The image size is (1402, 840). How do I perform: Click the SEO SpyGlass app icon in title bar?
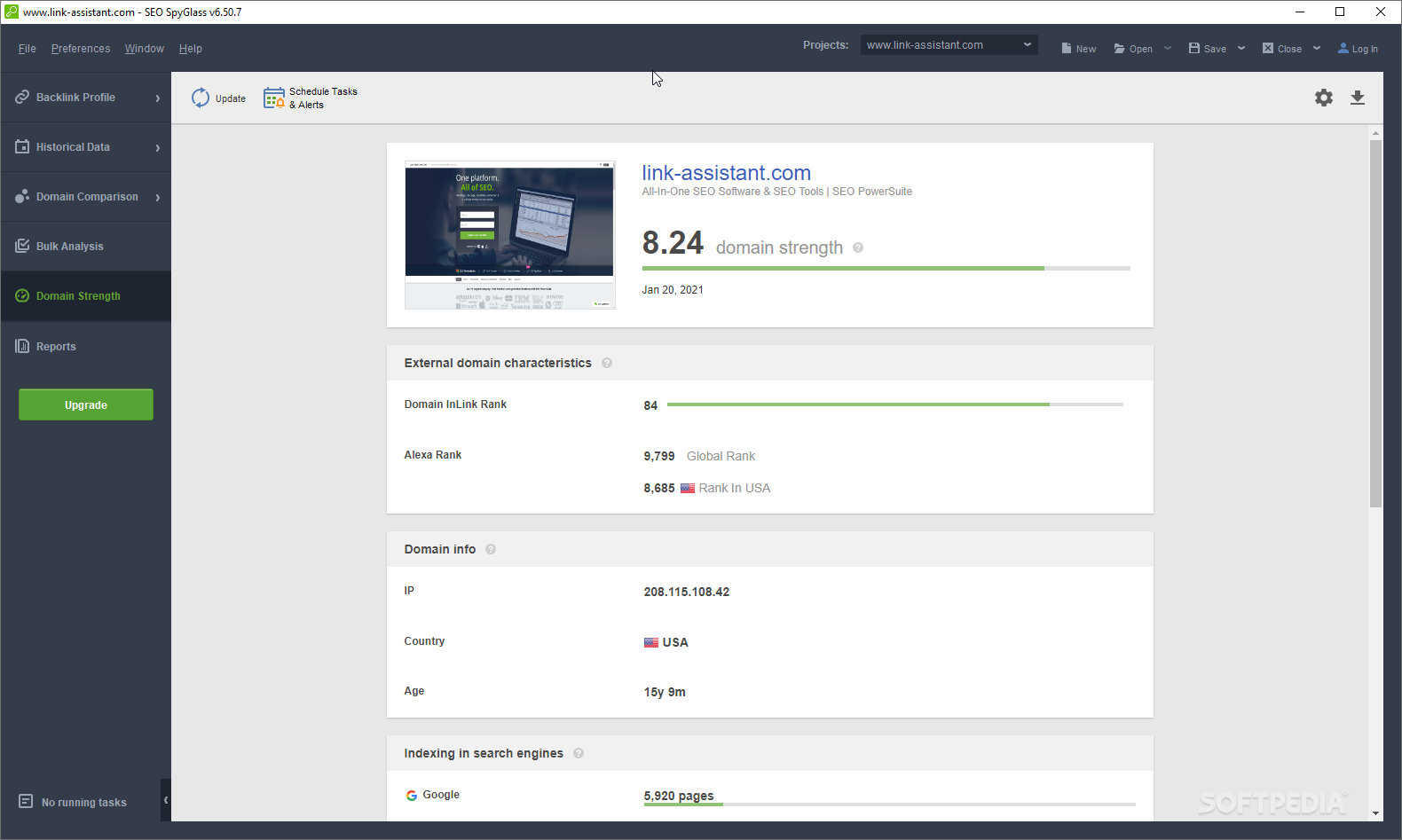click(11, 12)
